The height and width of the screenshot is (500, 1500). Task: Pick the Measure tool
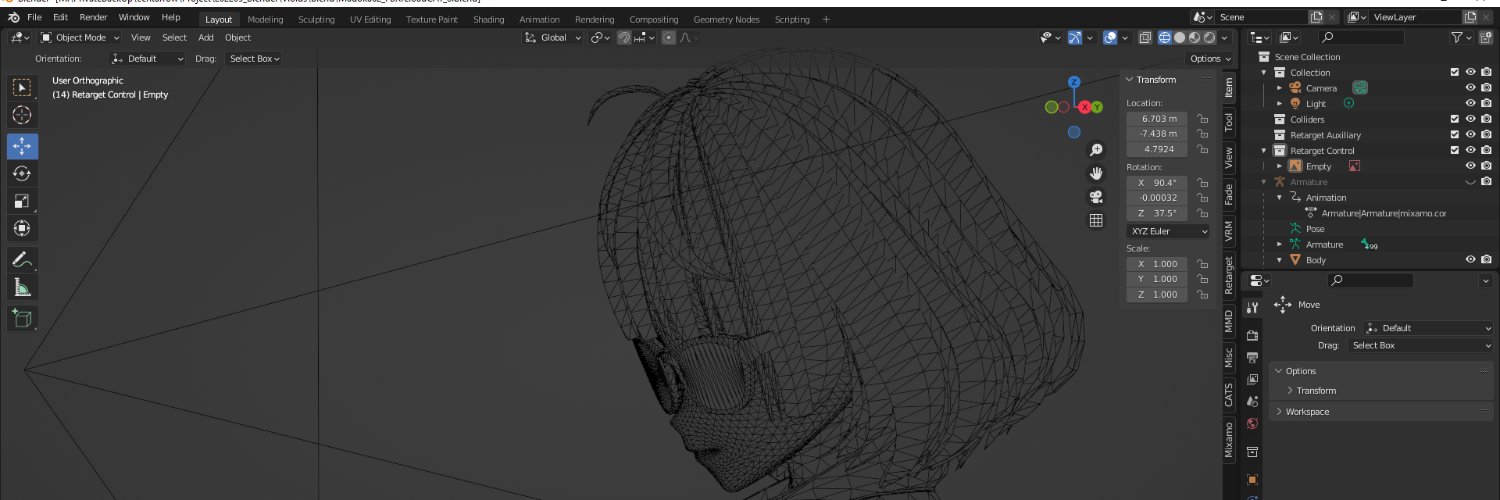22,288
